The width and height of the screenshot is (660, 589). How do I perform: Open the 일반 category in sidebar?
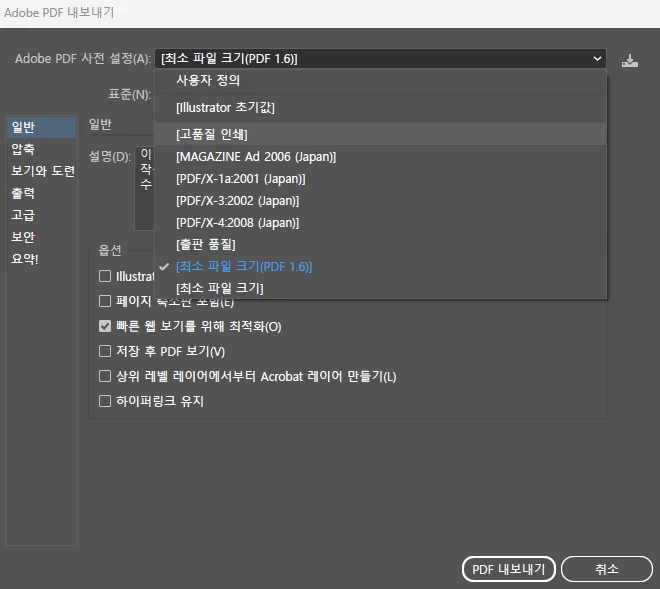click(41, 127)
